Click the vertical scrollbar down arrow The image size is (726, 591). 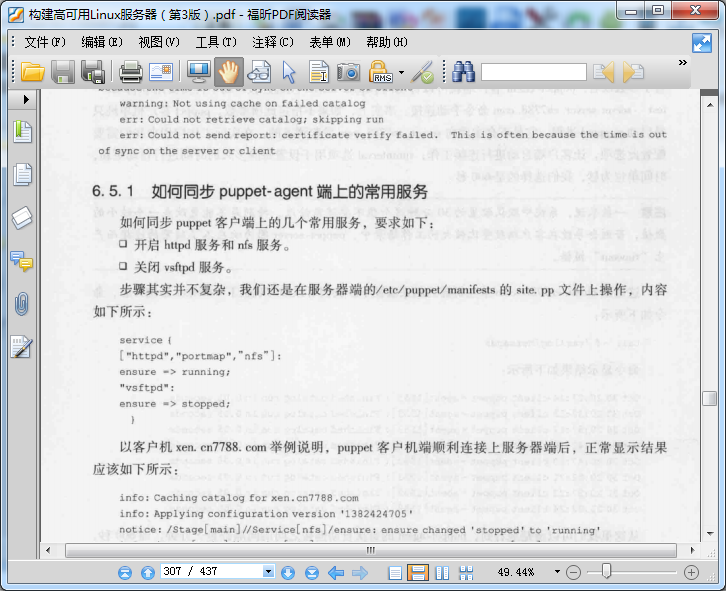click(710, 534)
